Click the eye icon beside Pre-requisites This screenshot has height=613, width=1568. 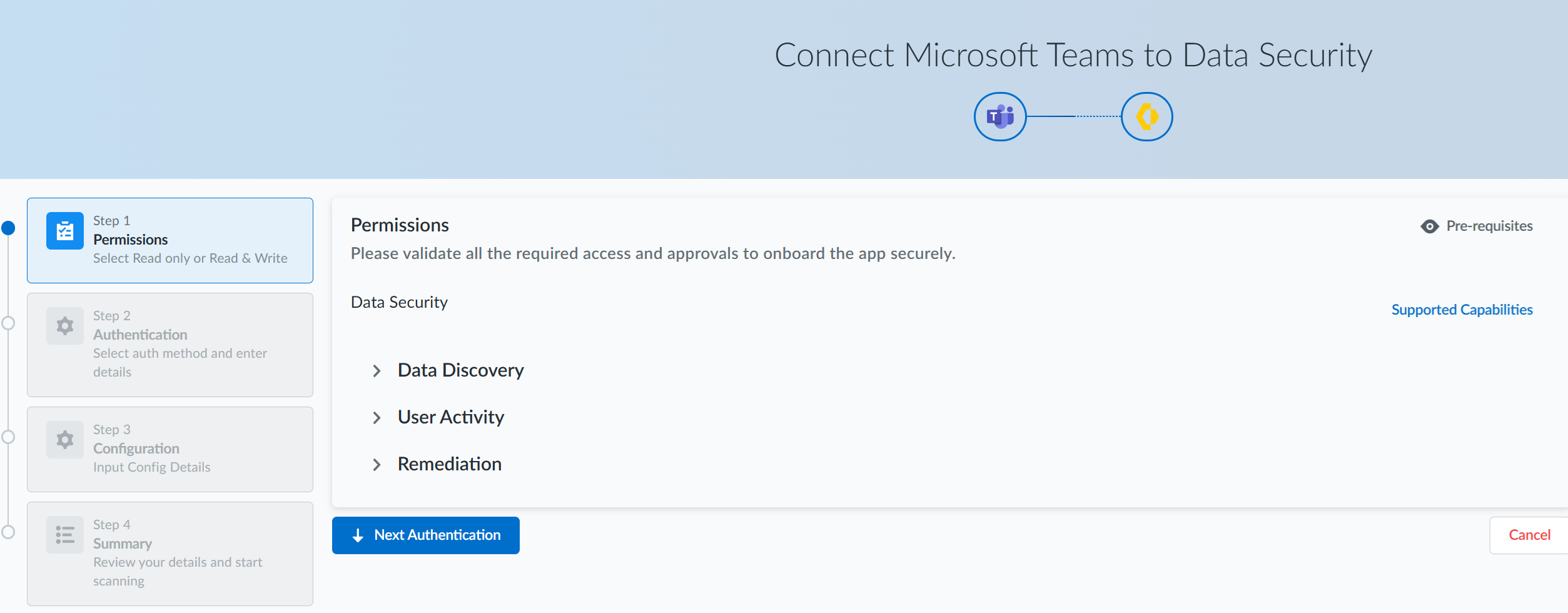[x=1429, y=226]
